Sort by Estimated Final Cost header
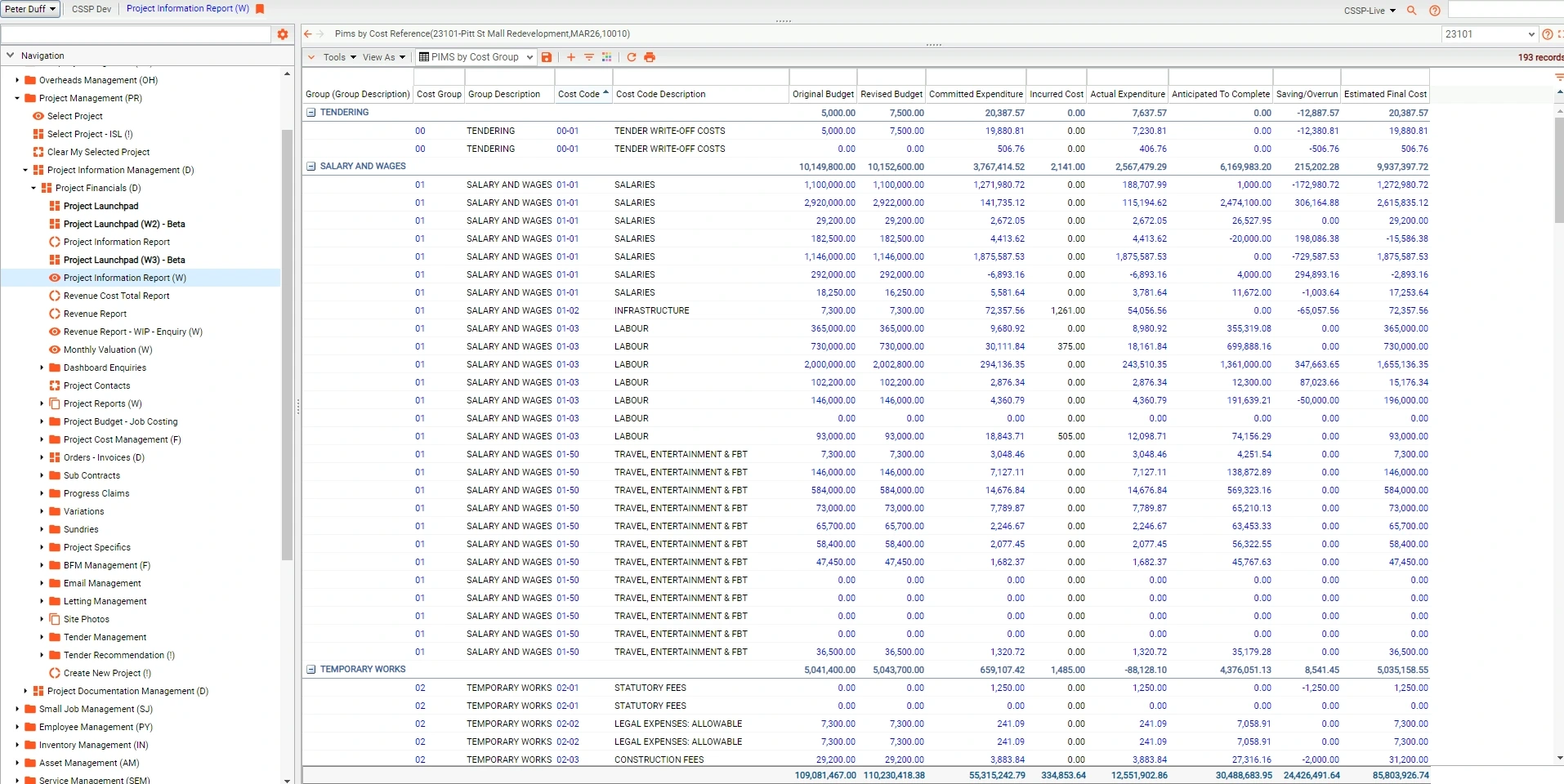Viewport: 1564px width, 784px height. (x=1385, y=94)
